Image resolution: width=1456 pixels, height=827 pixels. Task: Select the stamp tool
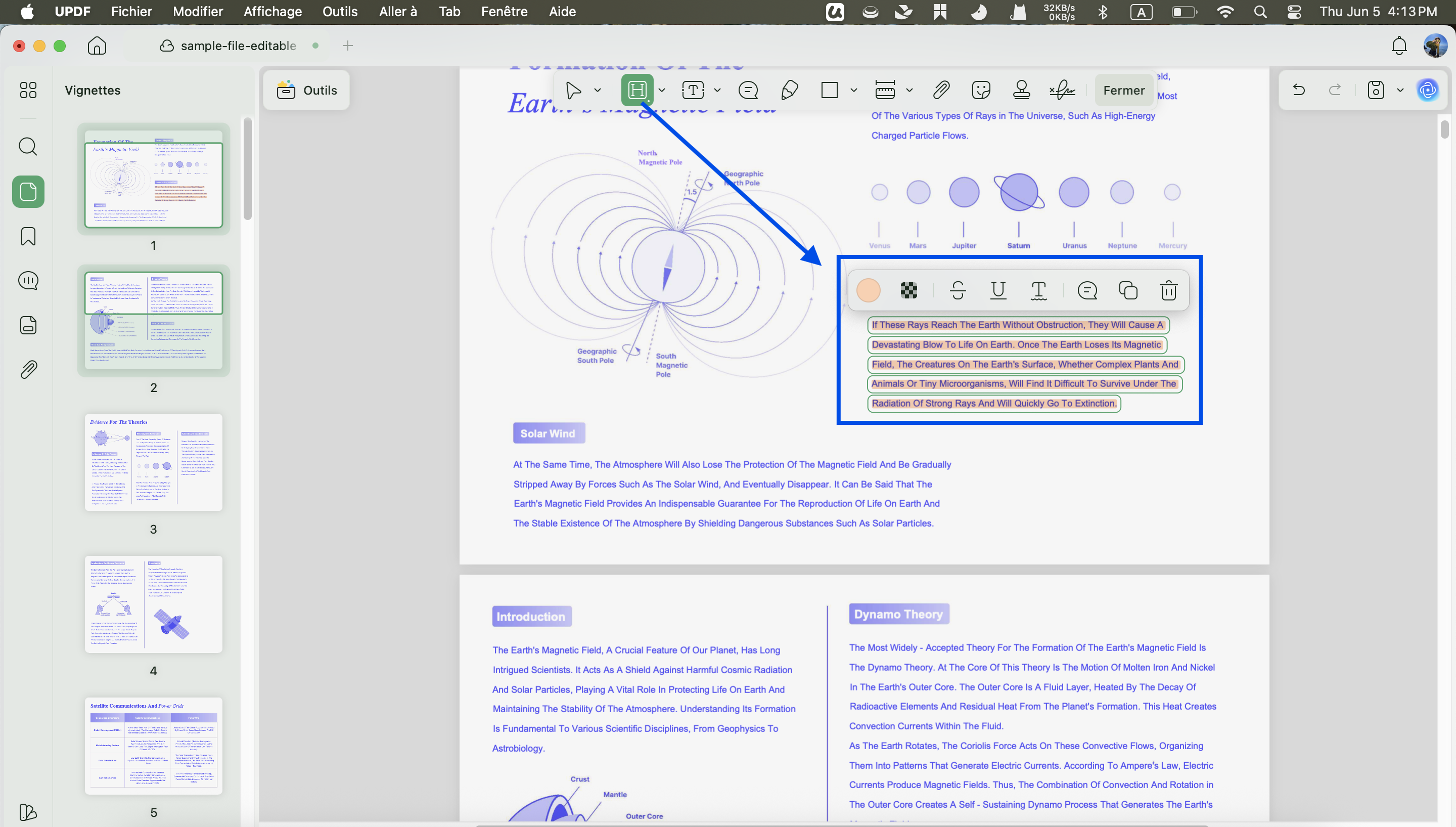1021,90
